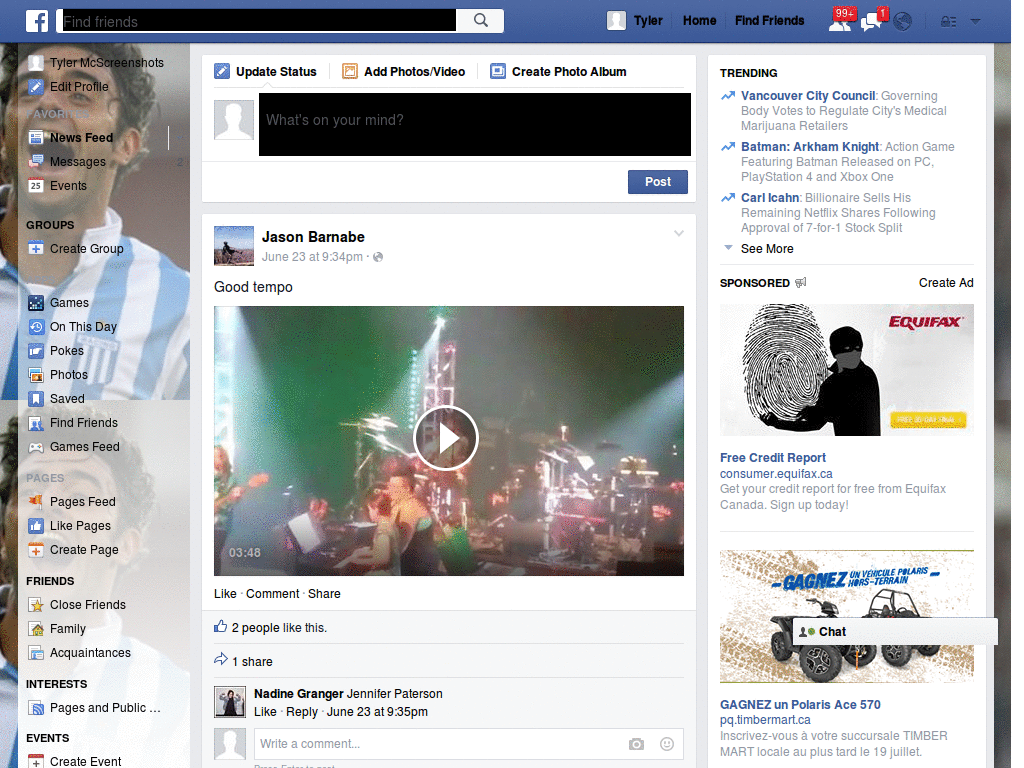The width and height of the screenshot is (1024, 768).
Task: Click the blue Post button
Action: 658,182
